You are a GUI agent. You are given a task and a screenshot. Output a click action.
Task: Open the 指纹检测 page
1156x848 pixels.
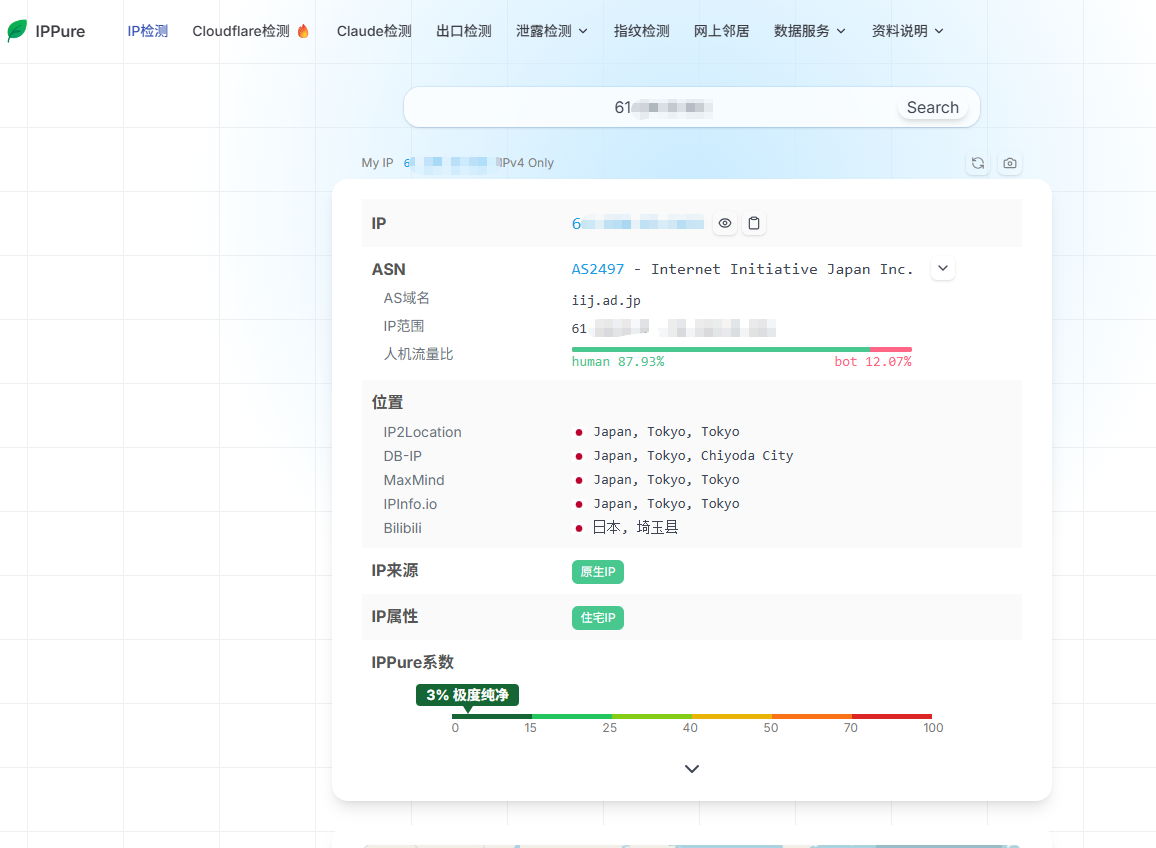point(641,31)
